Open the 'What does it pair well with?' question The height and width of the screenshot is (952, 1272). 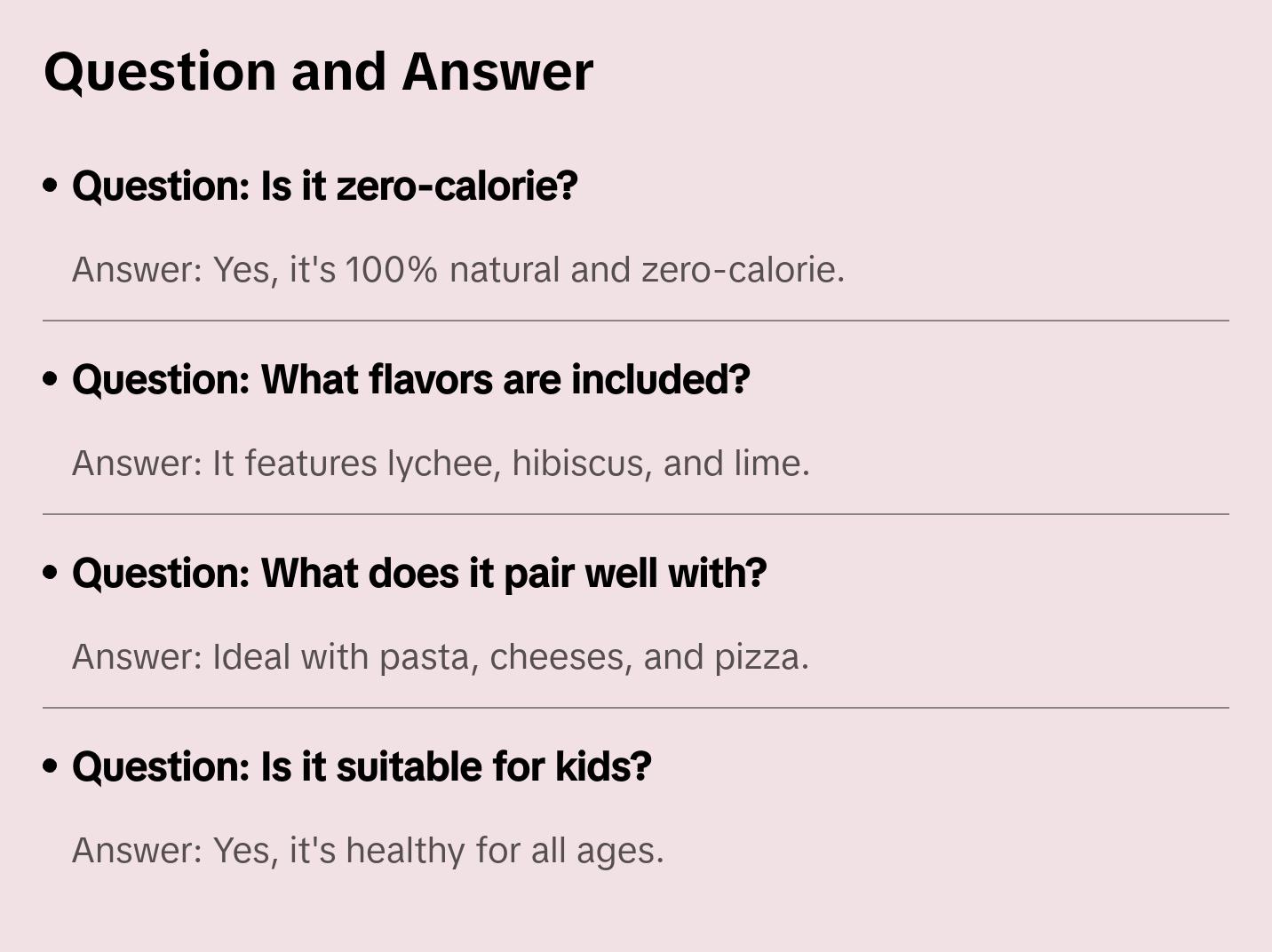coord(418,574)
